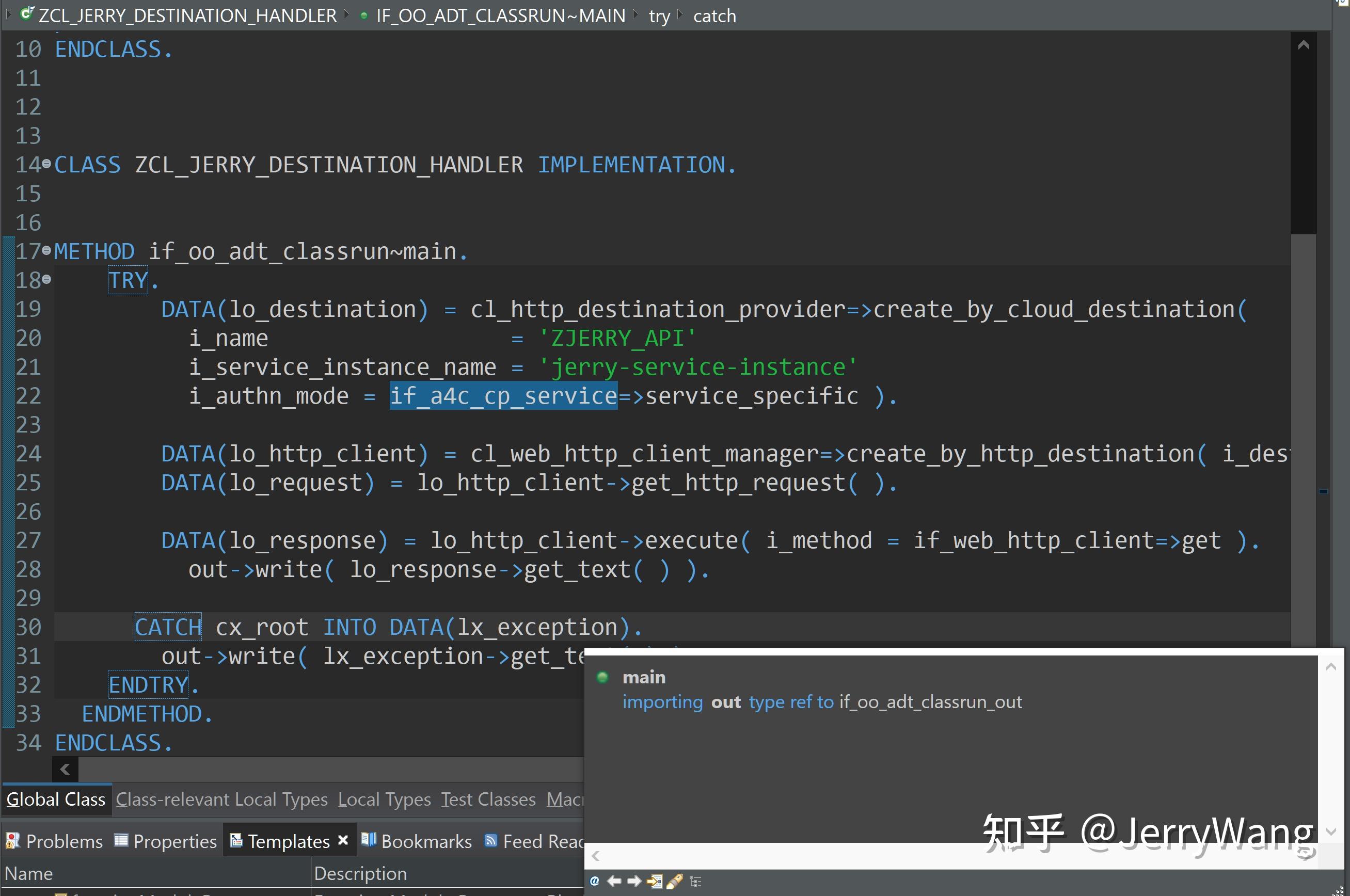Switch to the Local Types tab

click(x=384, y=799)
